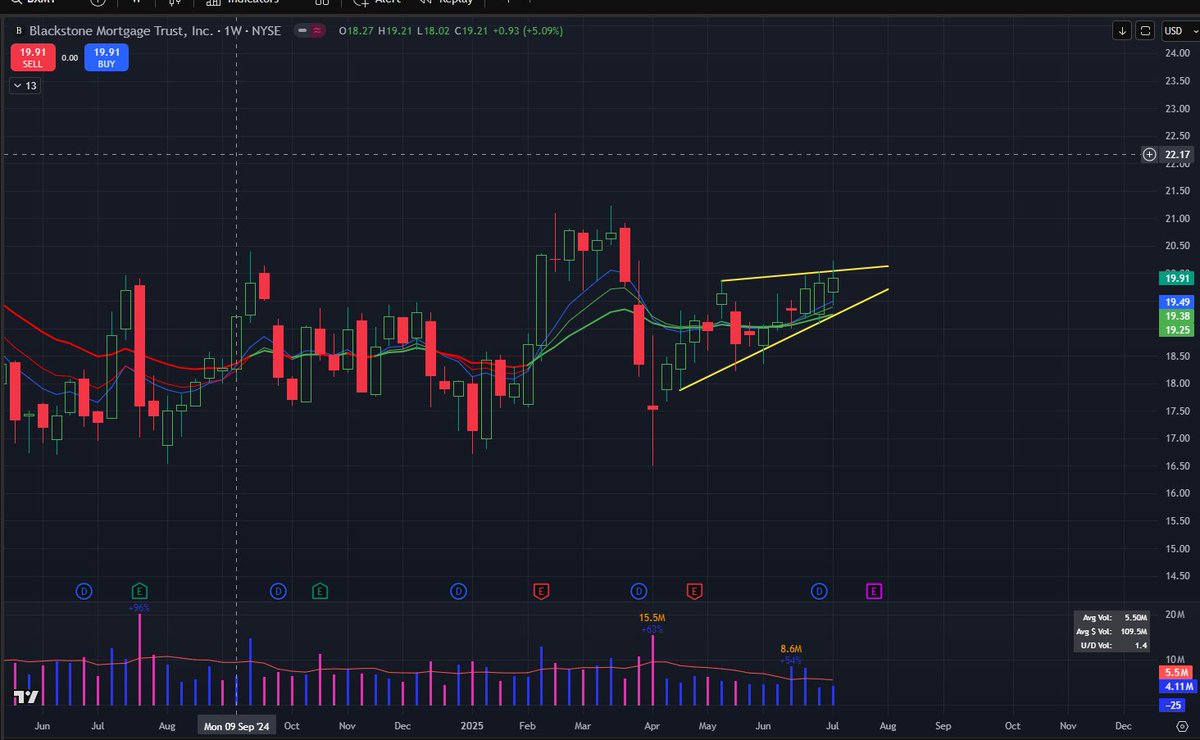Click the red 19.91 SELL button
Image resolution: width=1200 pixels, height=740 pixels.
(x=32, y=57)
